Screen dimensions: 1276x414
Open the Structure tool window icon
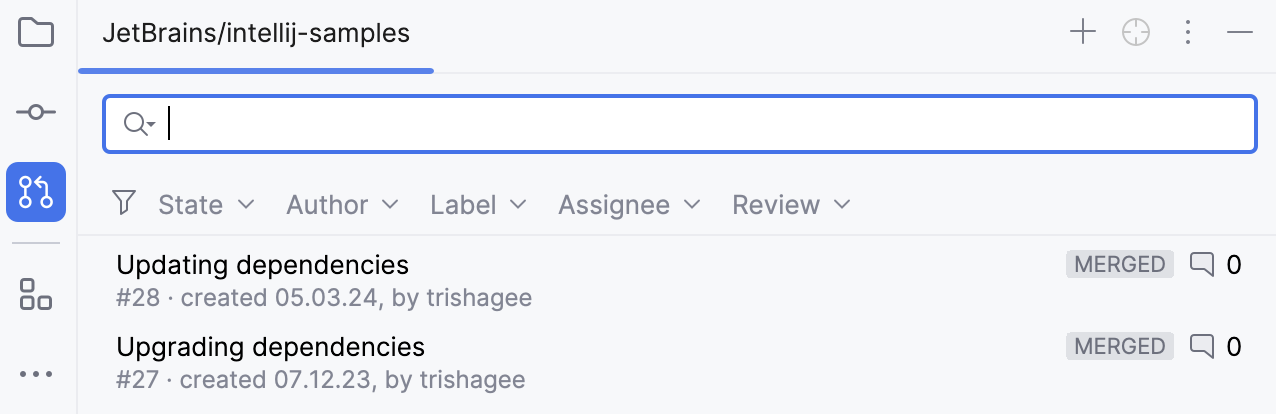click(36, 294)
